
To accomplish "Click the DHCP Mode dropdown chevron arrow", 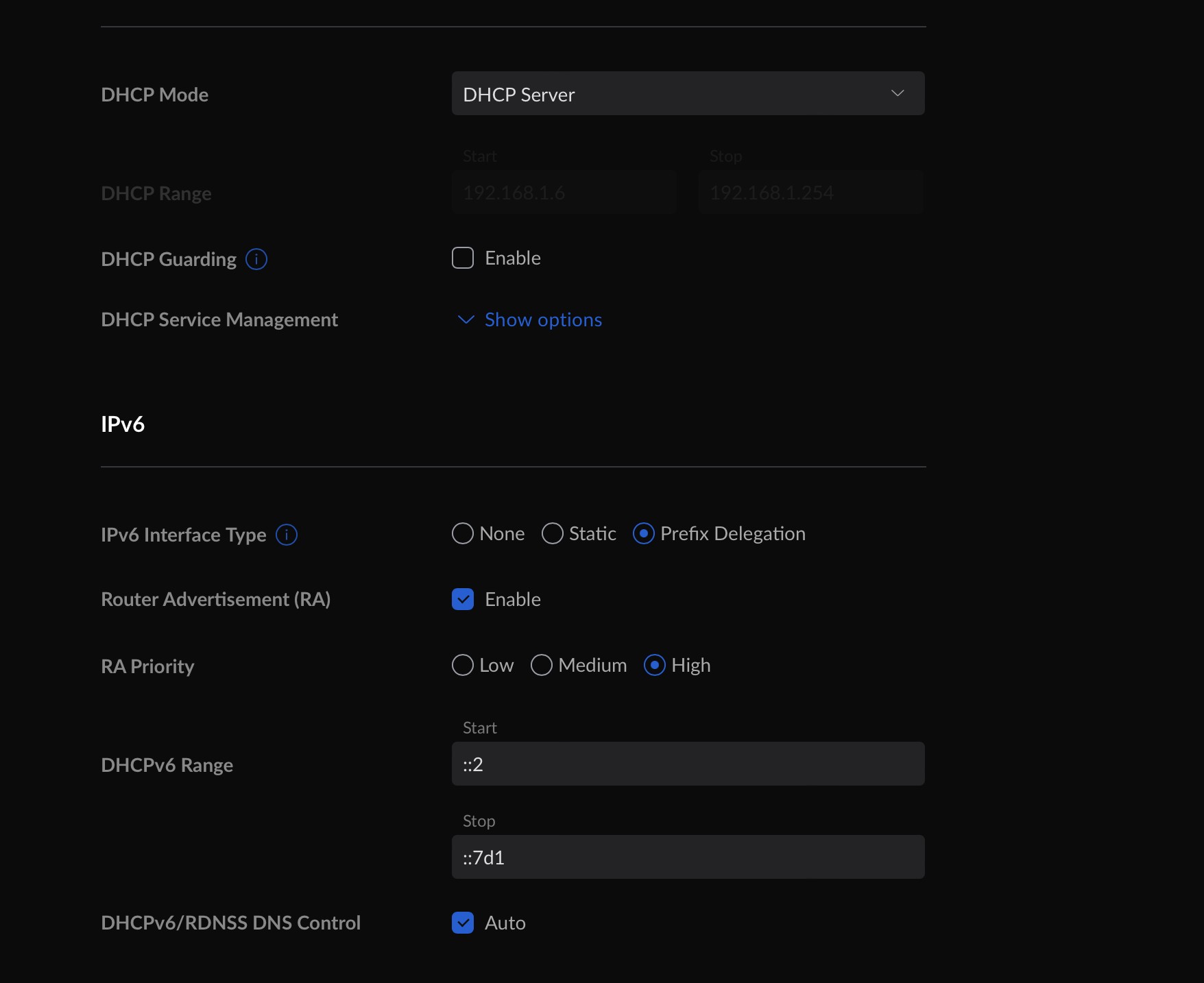I will (x=897, y=94).
